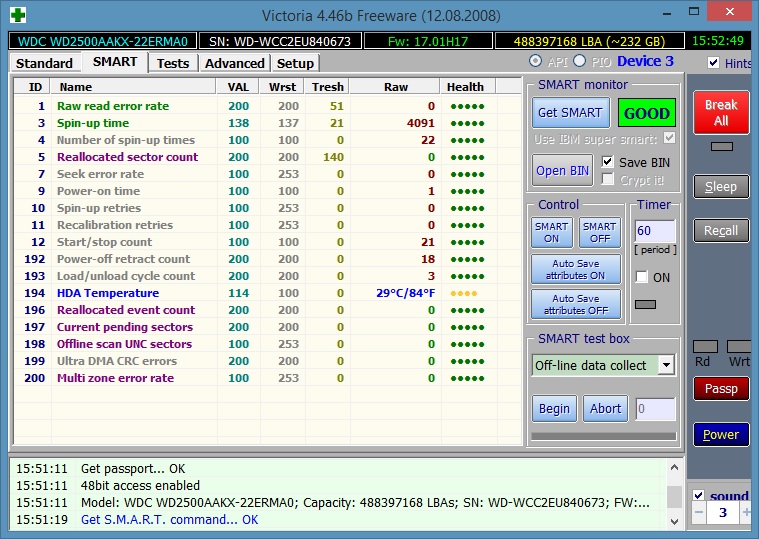Click the Wrst column header
Screen dimensions: 759x539
click(281, 87)
